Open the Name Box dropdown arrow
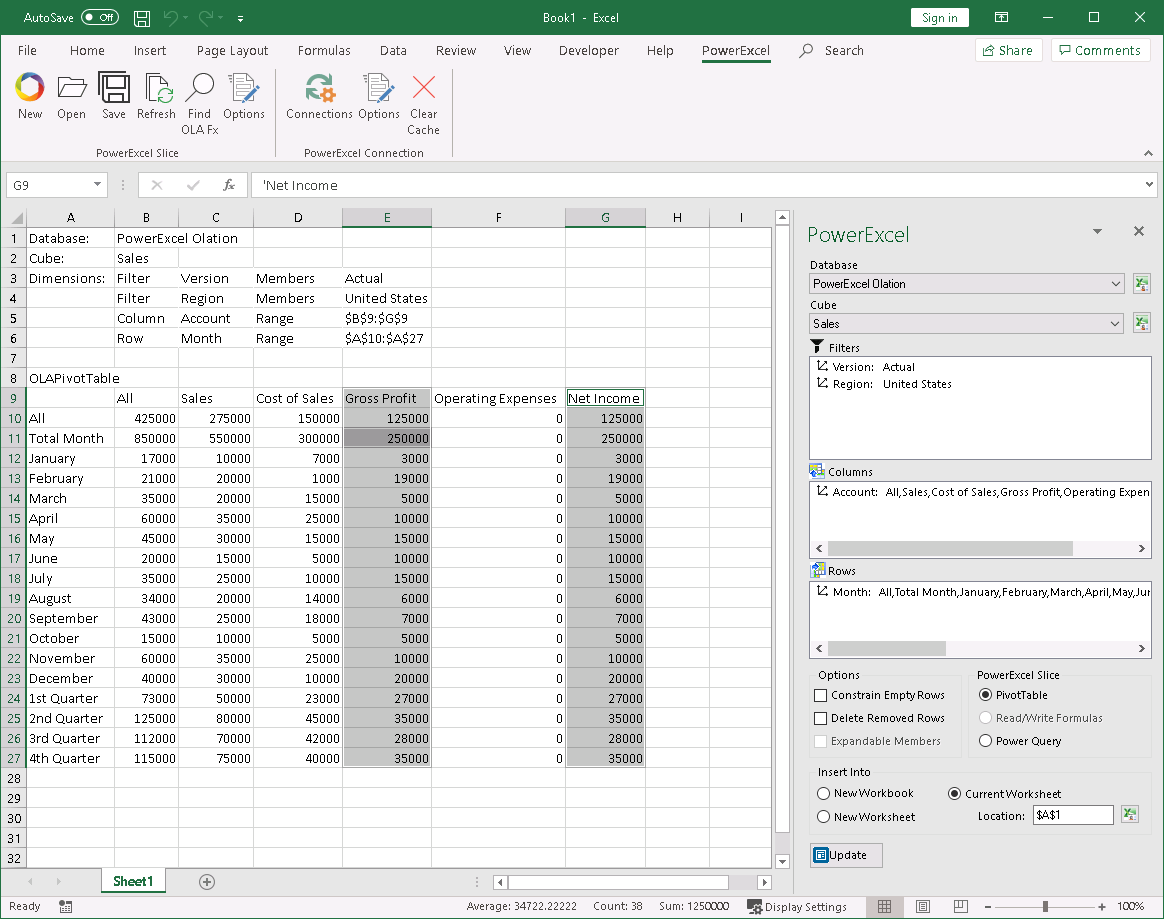The height and width of the screenshot is (919, 1164). [x=97, y=185]
